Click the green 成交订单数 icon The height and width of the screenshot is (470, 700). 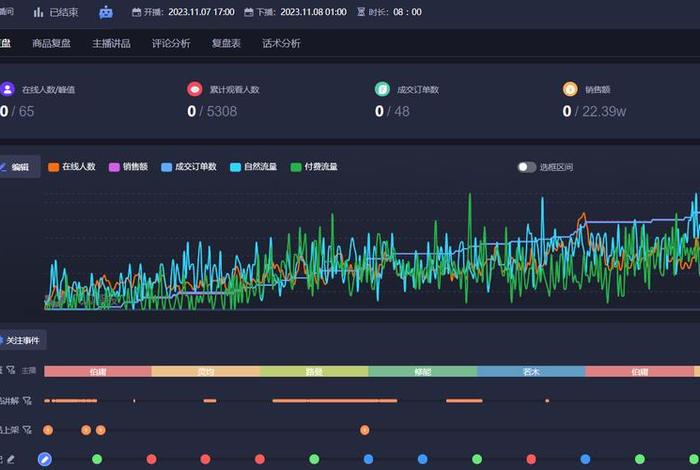tap(382, 89)
